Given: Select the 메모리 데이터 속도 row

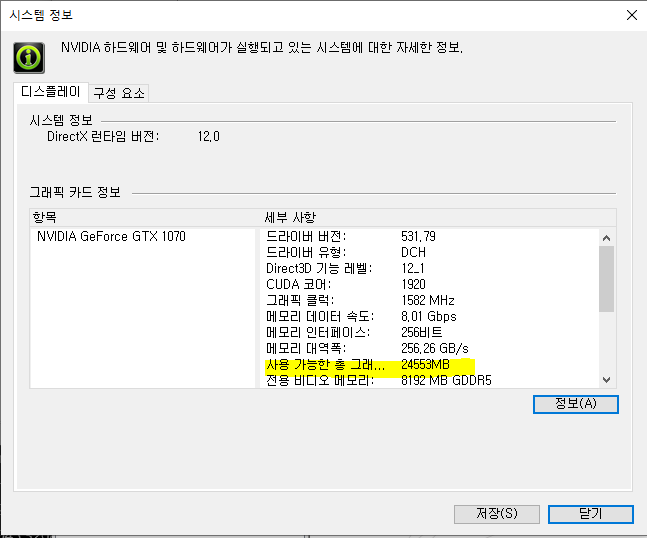Looking at the screenshot, I should (x=429, y=316).
